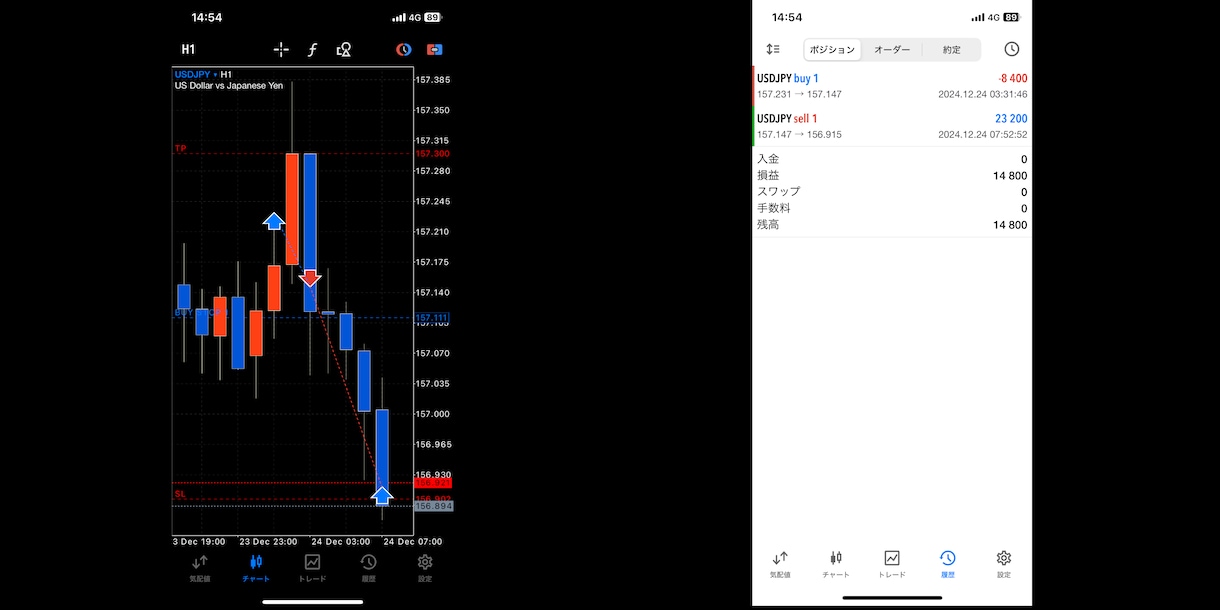Image resolution: width=1220 pixels, height=610 pixels.
Task: Open 履歴 tab in the chart screen
Action: click(x=368, y=567)
